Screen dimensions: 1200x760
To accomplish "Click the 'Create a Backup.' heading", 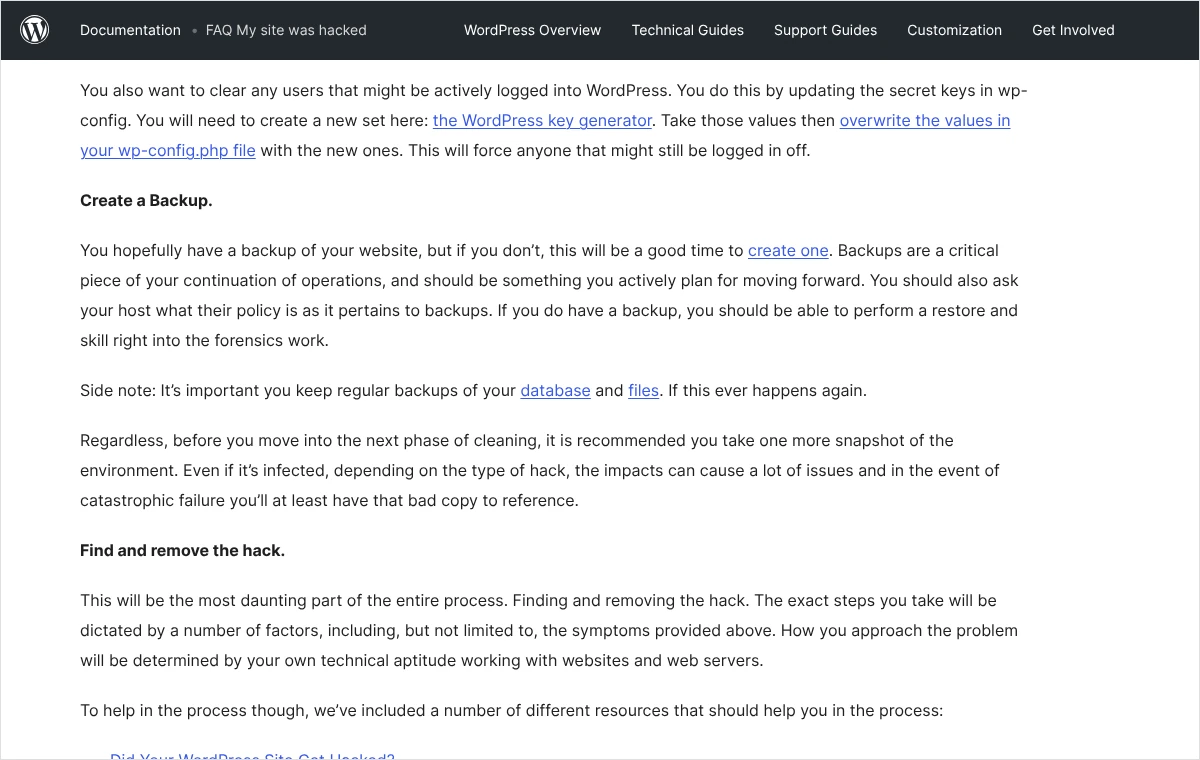I will 146,200.
